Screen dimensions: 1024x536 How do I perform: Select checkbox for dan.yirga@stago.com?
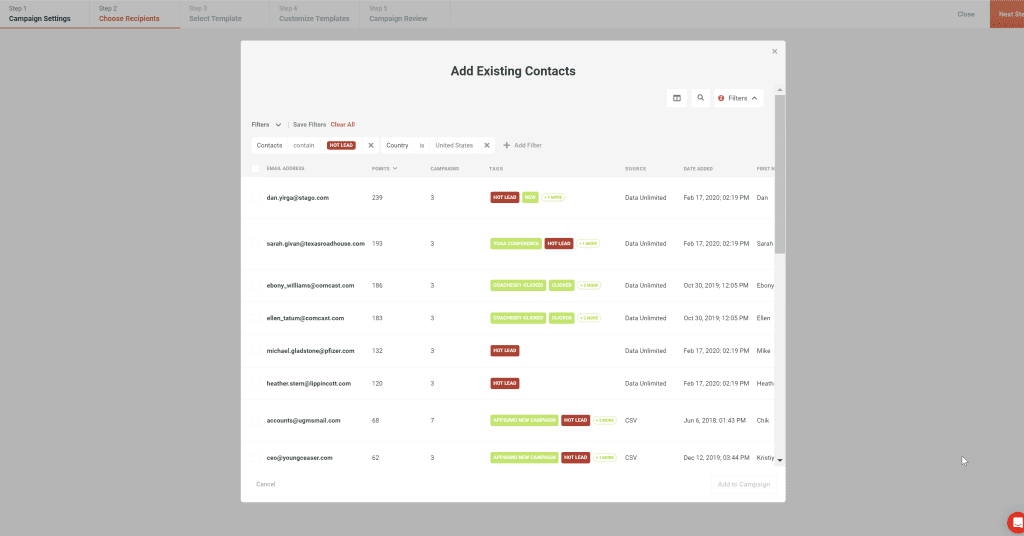pos(255,198)
